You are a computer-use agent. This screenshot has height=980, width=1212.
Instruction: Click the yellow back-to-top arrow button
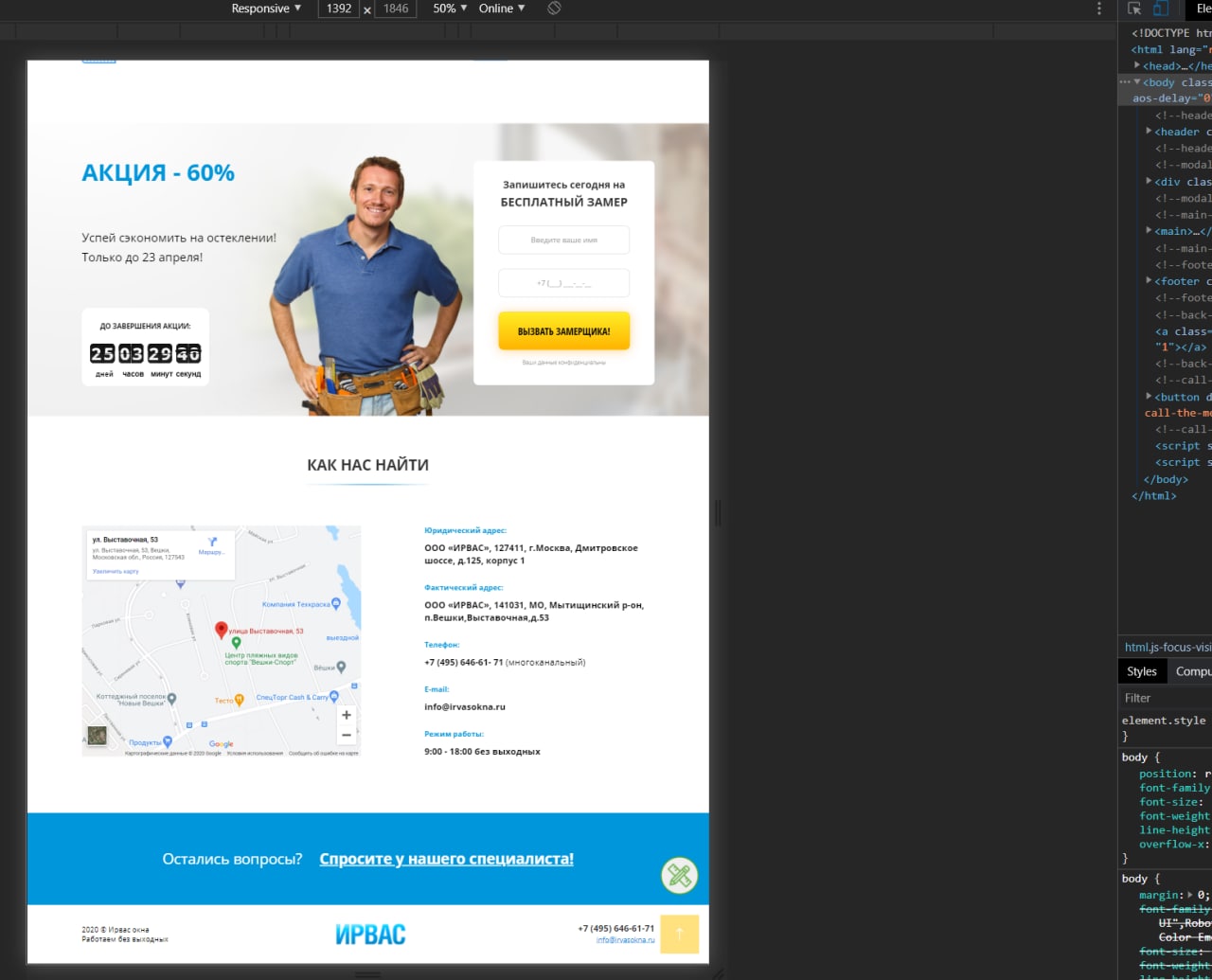(x=679, y=934)
